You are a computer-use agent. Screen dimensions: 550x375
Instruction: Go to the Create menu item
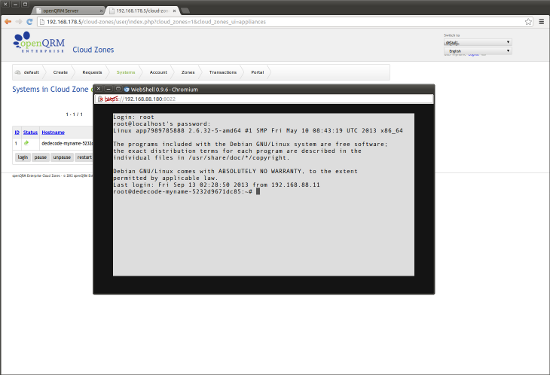[60, 72]
